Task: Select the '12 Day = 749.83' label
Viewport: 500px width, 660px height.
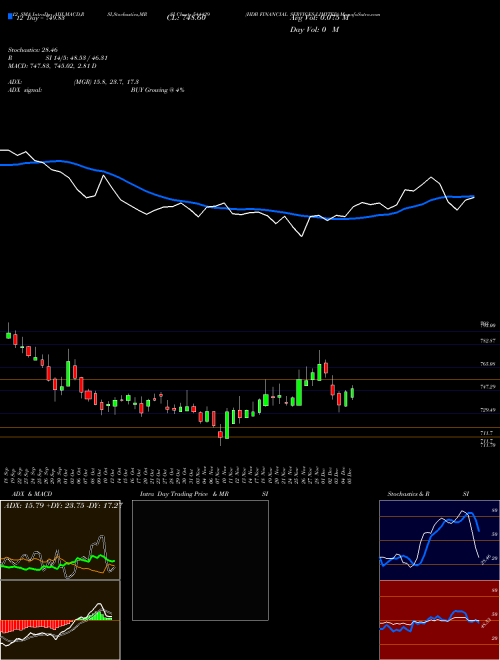Action: tap(40, 17)
